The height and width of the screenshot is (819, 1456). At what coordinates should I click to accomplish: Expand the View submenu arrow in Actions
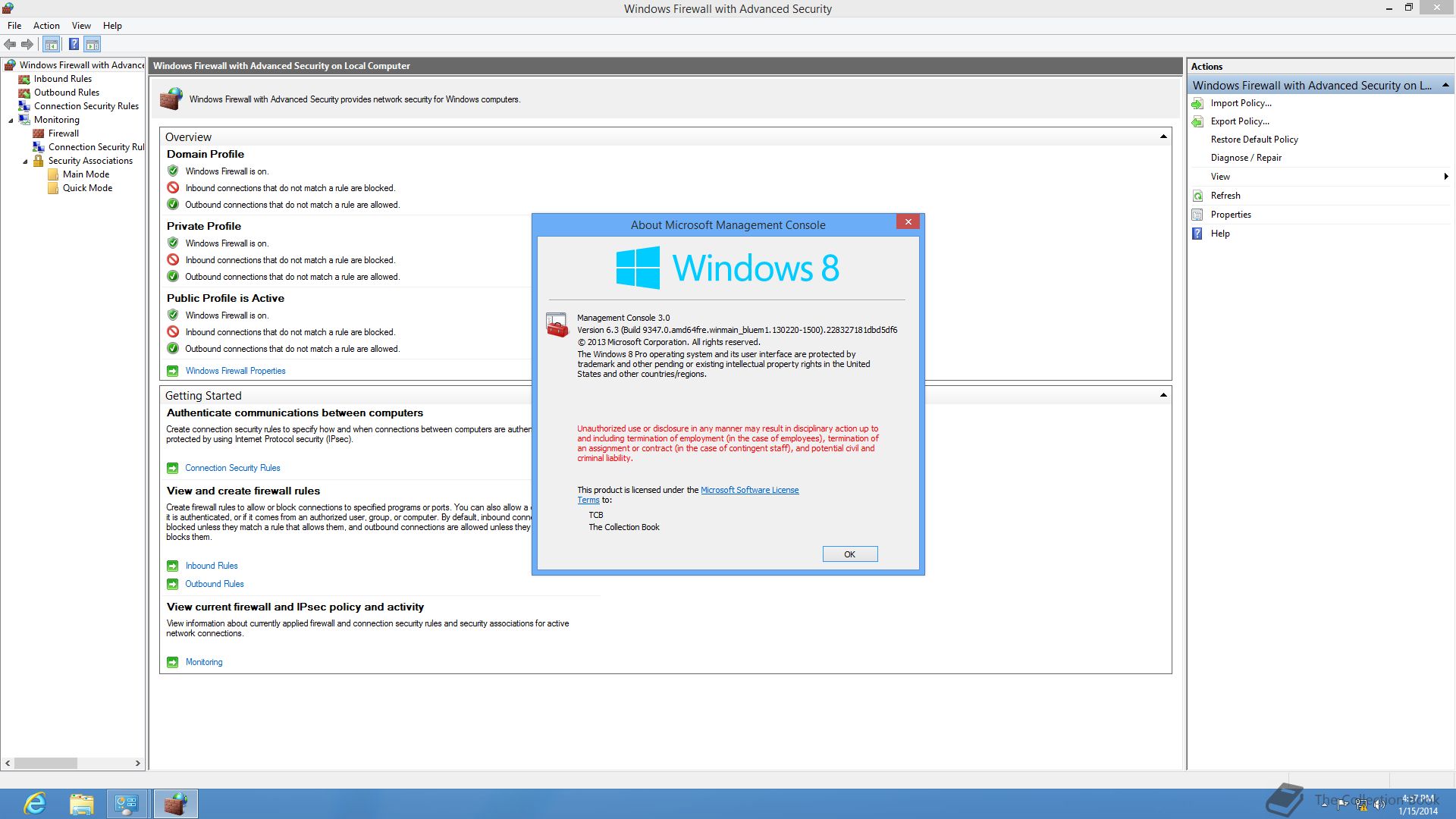1446,177
